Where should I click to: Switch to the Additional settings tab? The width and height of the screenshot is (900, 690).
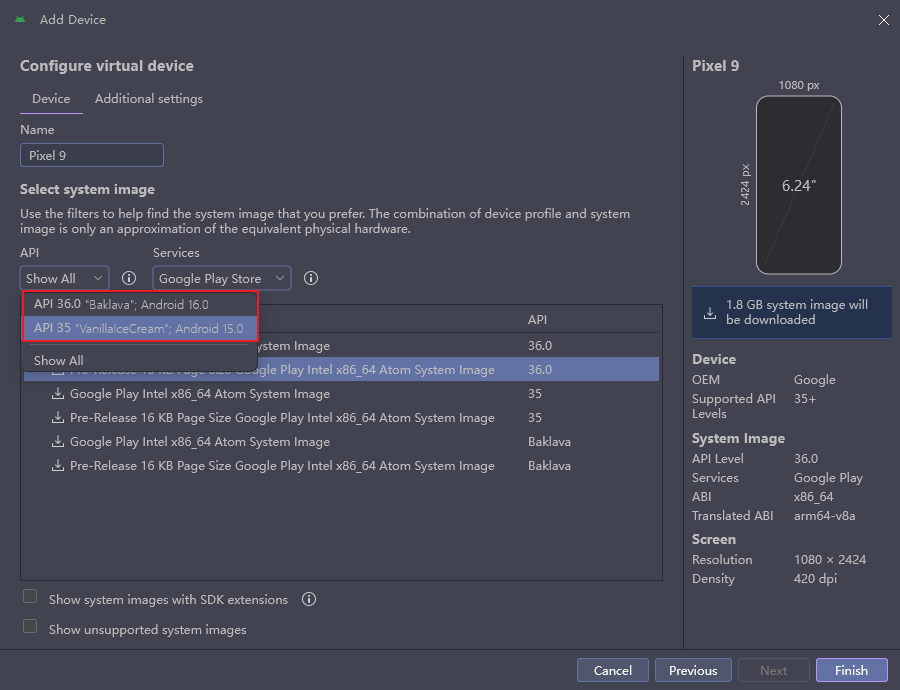pyautogui.click(x=149, y=99)
